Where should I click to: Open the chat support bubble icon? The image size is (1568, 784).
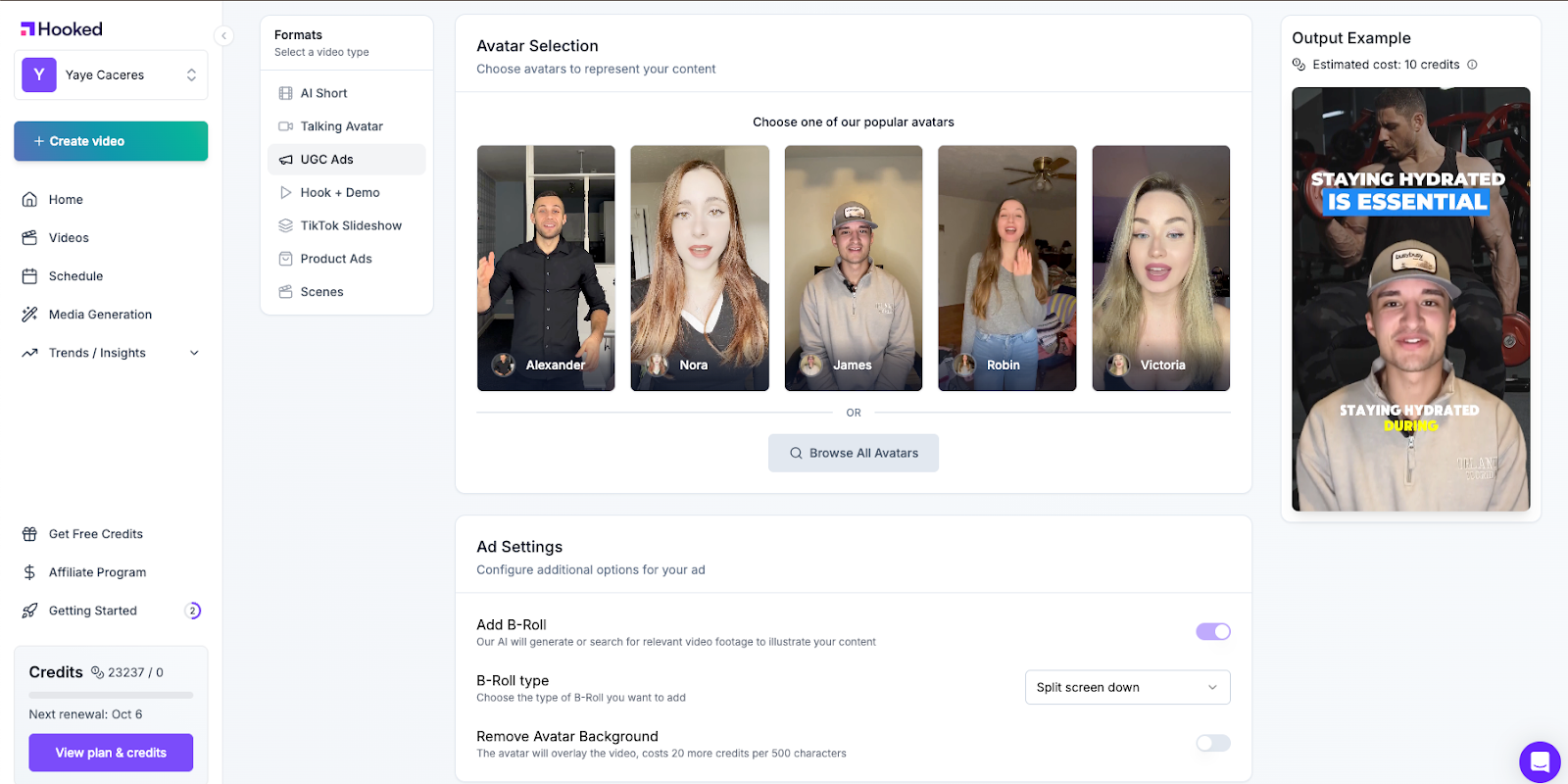pyautogui.click(x=1539, y=761)
